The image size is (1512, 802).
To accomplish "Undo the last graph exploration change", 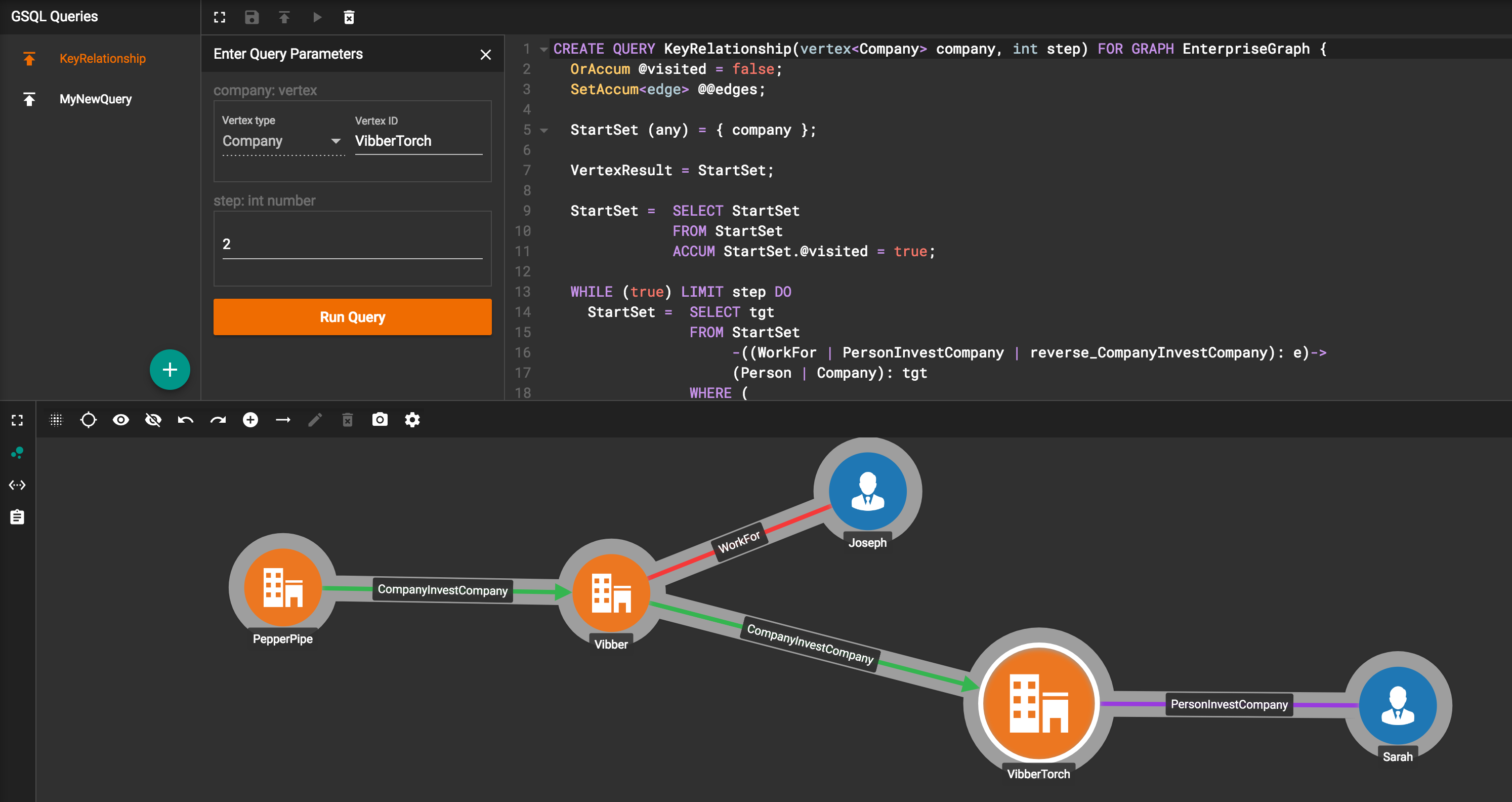I will click(185, 420).
